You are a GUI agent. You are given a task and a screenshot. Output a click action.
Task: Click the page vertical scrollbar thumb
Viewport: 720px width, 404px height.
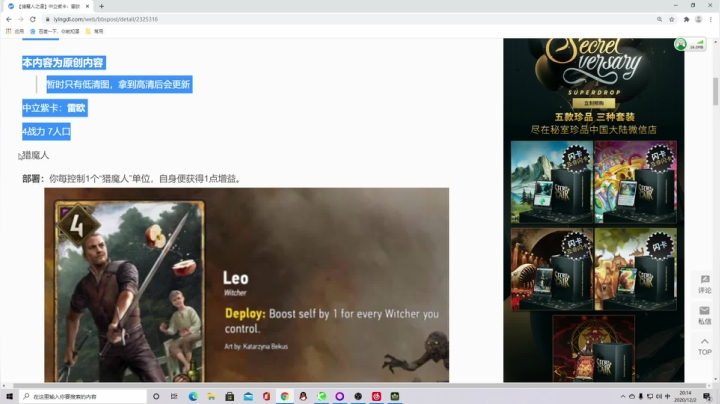coord(715,92)
